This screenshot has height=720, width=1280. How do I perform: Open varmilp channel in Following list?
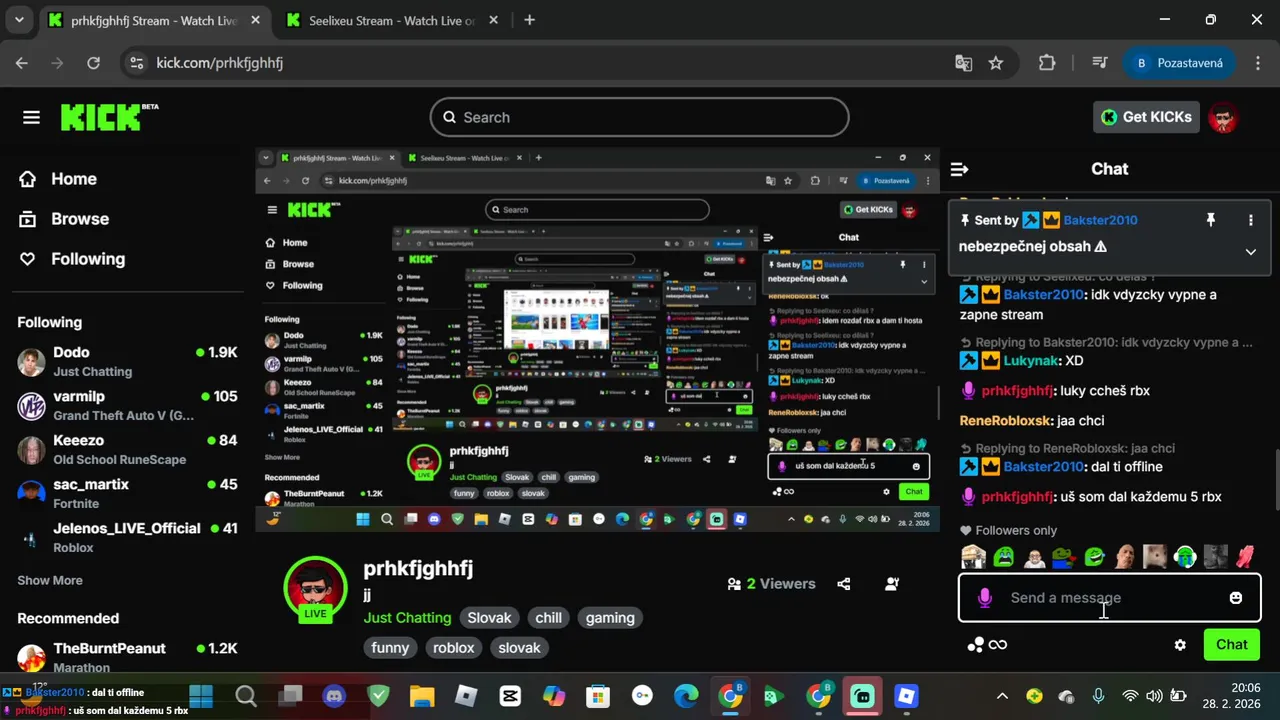tap(127, 405)
